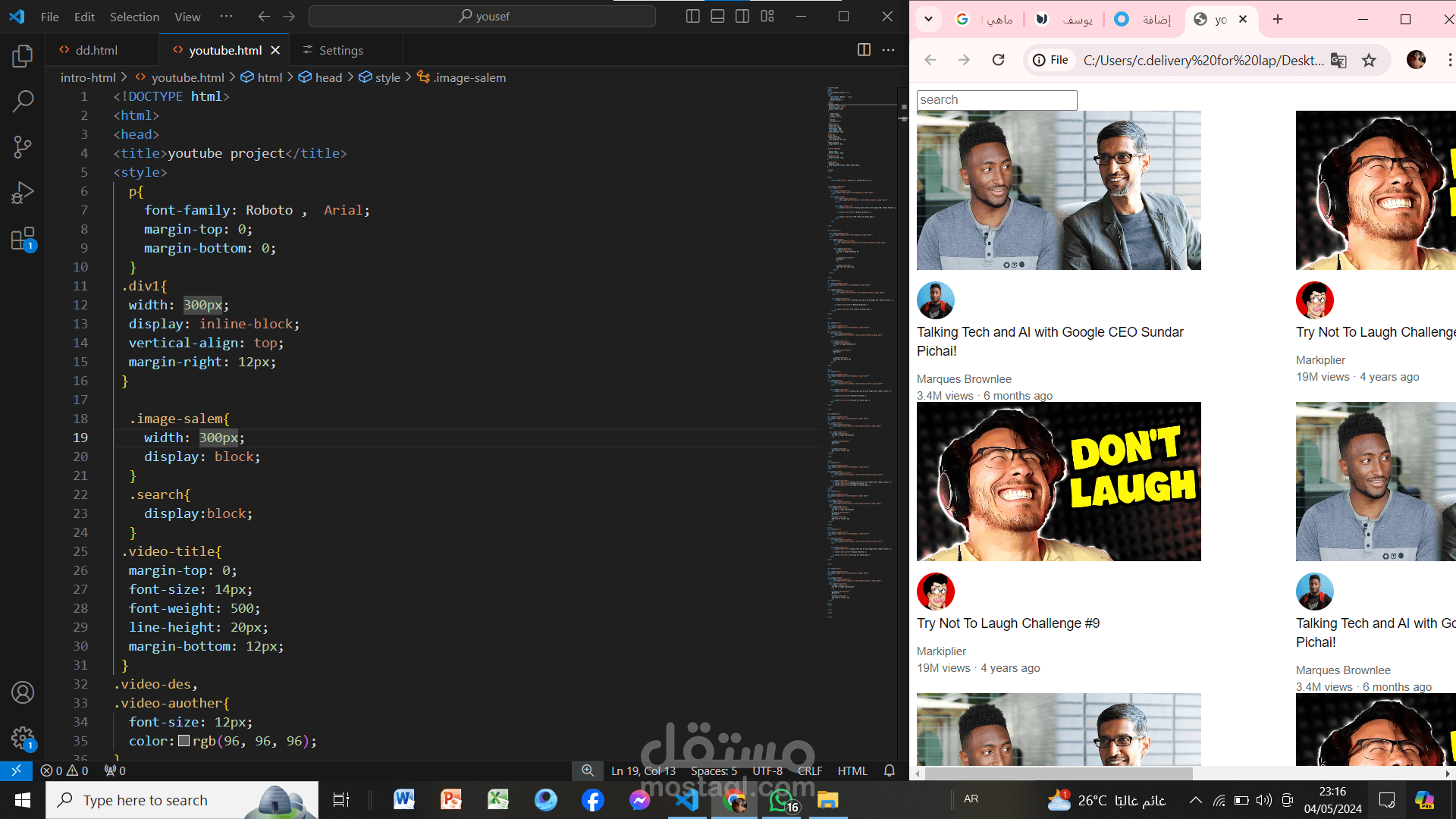
Task: Open WhatsApp from the taskbar
Action: click(x=782, y=800)
